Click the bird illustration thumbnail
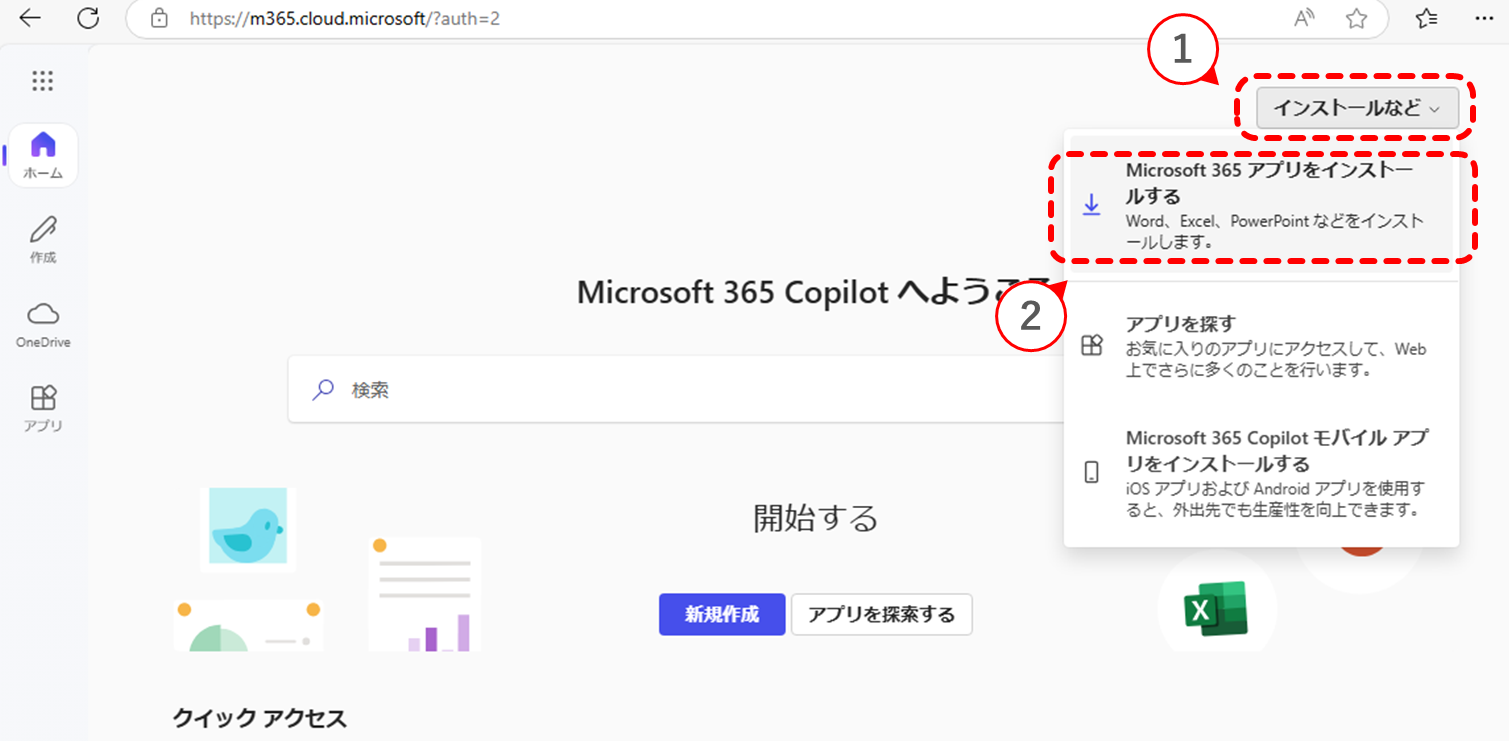Image resolution: width=1509 pixels, height=741 pixels. pos(248,528)
